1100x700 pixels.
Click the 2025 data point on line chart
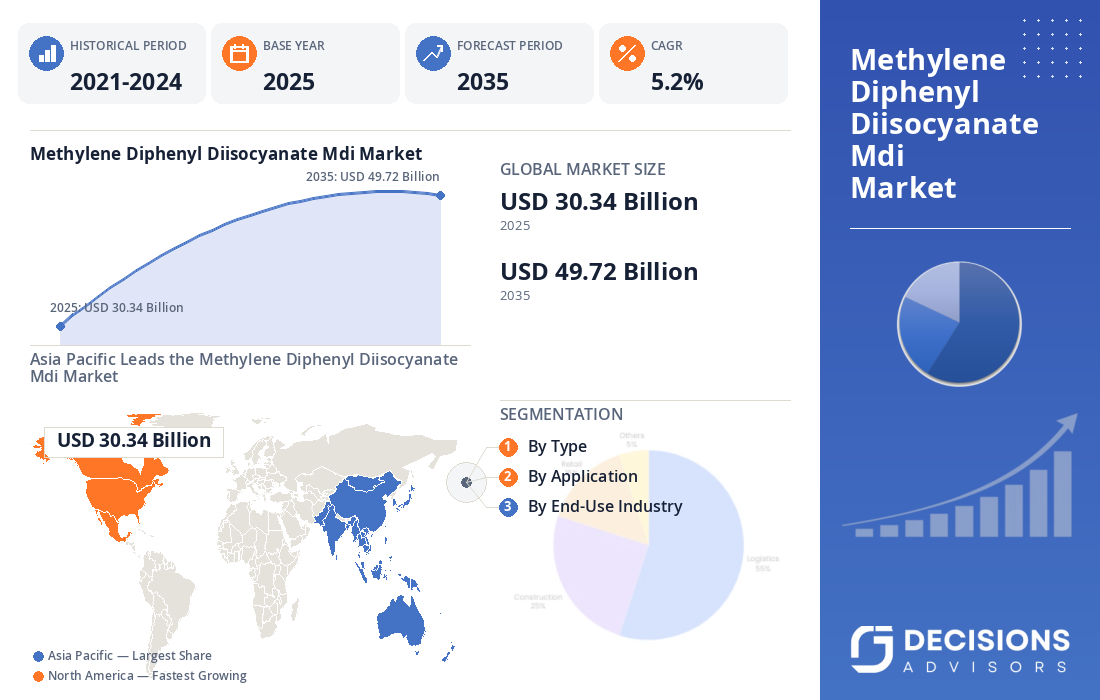pos(60,326)
